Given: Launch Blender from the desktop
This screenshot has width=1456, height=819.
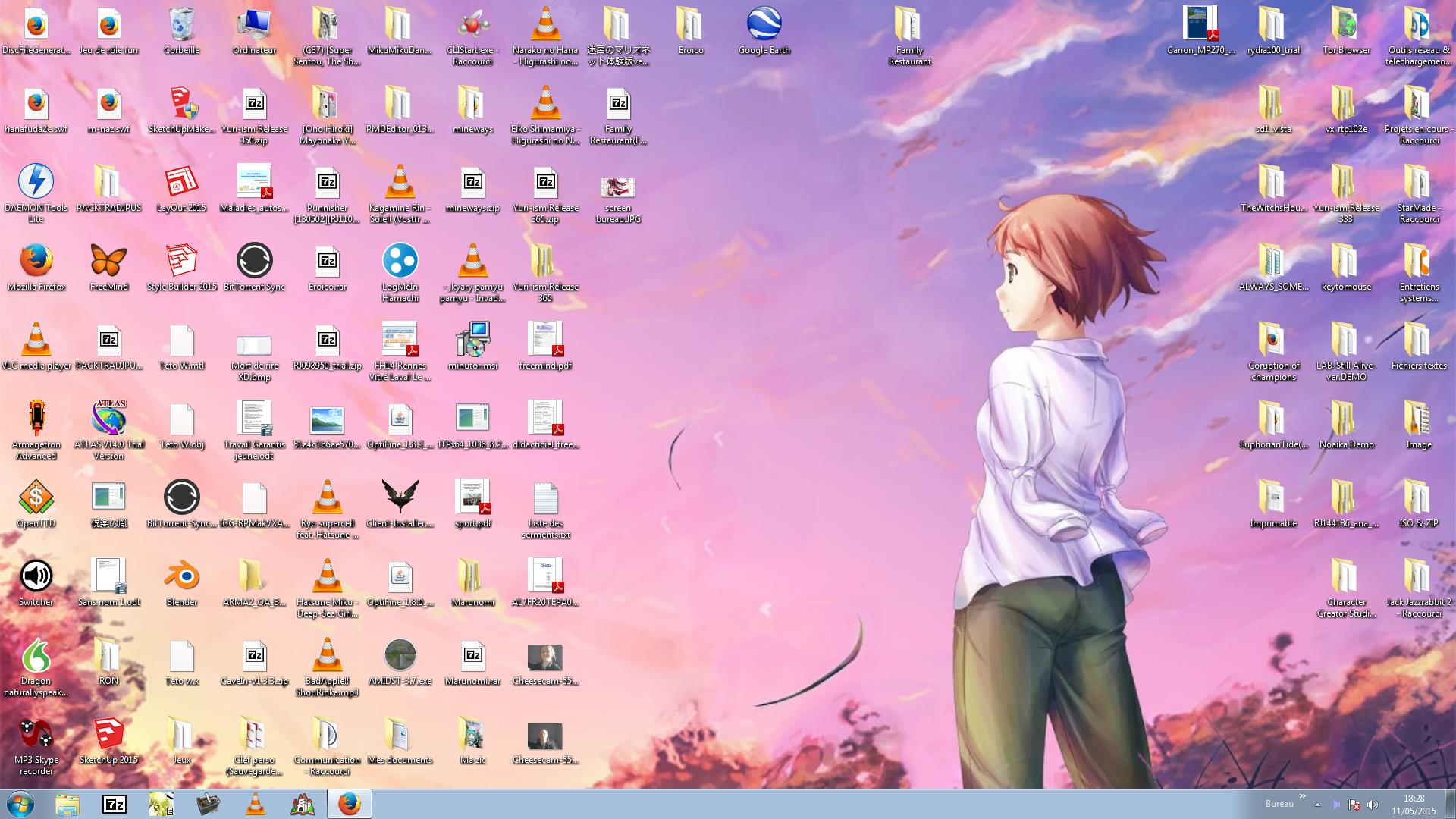Looking at the screenshot, I should pos(181,582).
